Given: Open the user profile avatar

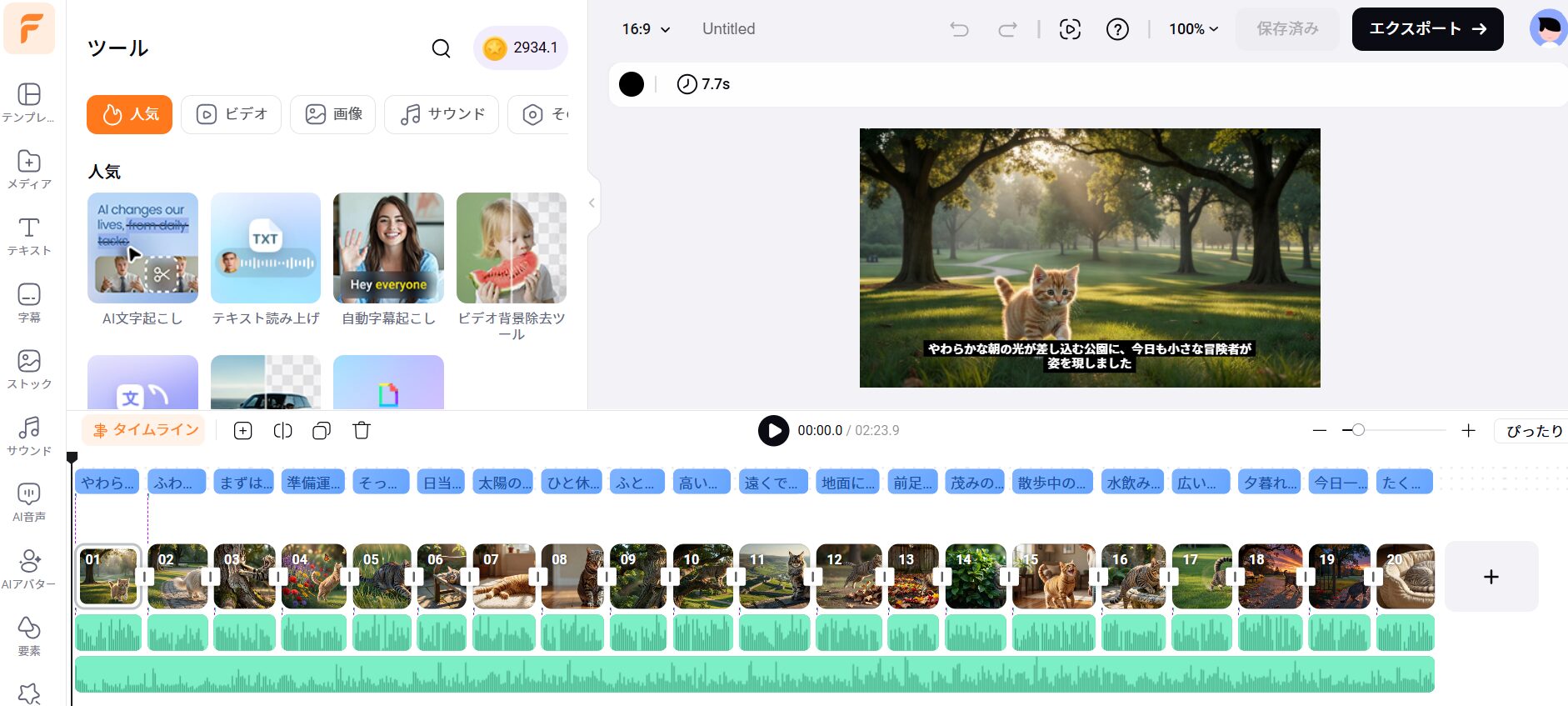Looking at the screenshot, I should click(1548, 28).
